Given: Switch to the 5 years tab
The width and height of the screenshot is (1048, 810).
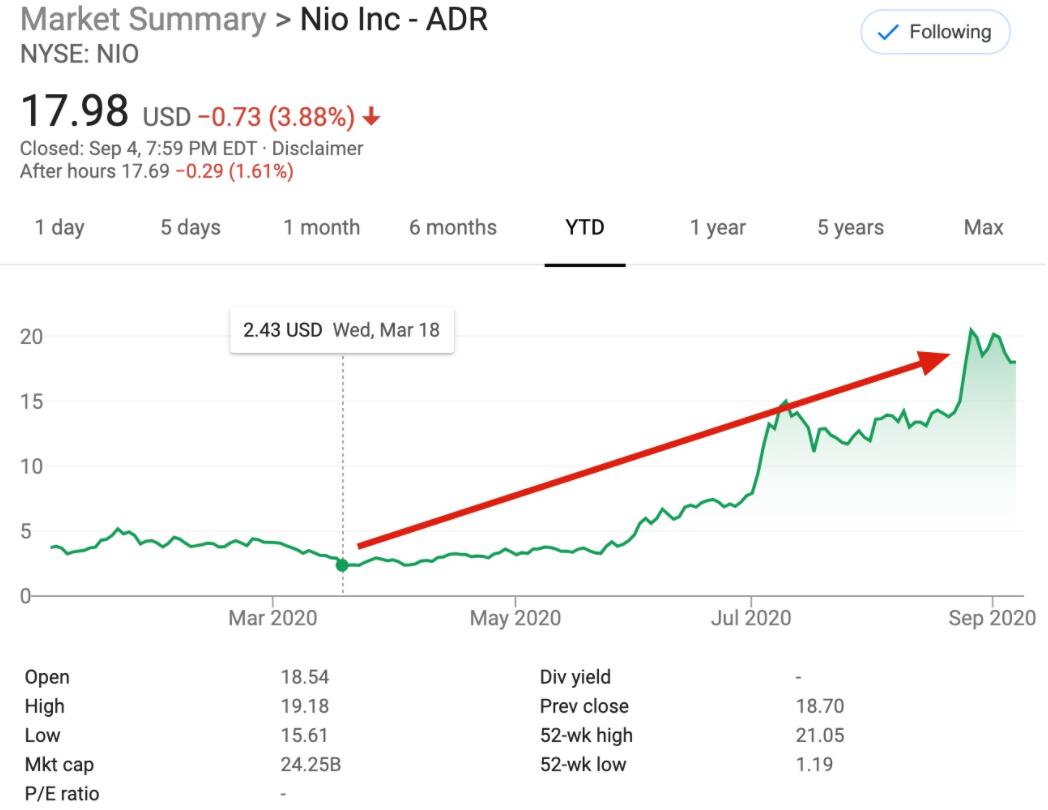Looking at the screenshot, I should [x=850, y=227].
